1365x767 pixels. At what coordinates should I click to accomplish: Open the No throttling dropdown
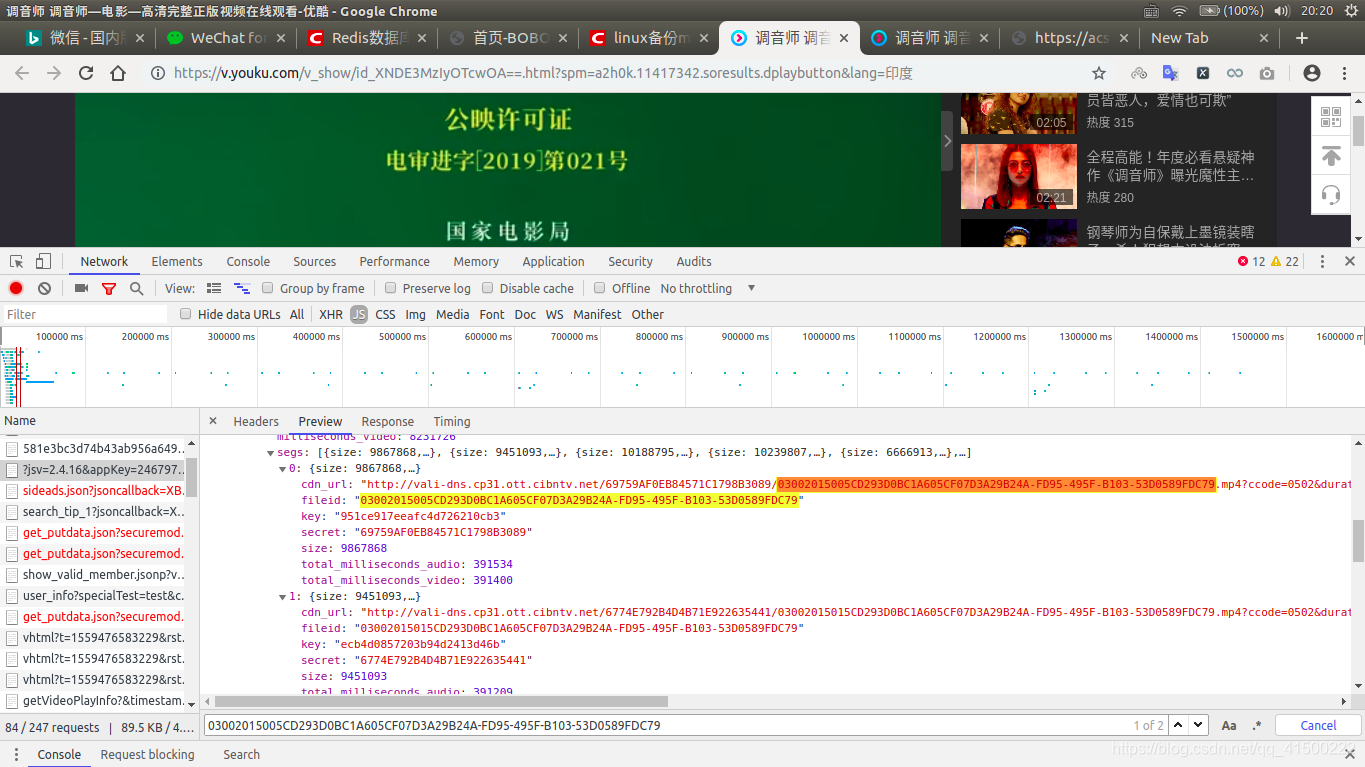(x=707, y=288)
